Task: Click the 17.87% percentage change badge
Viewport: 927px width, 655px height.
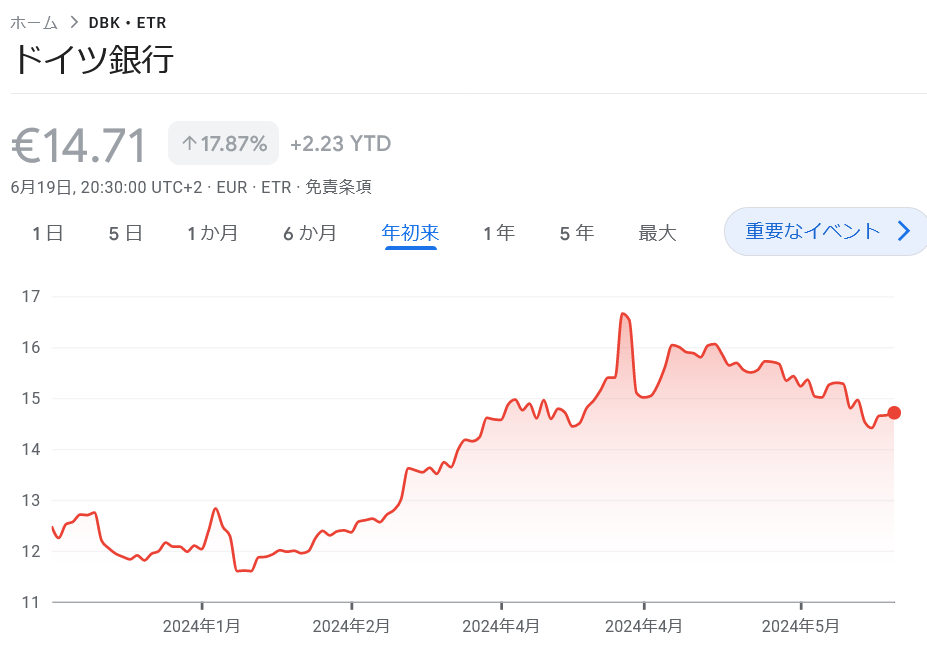Action: [x=222, y=142]
